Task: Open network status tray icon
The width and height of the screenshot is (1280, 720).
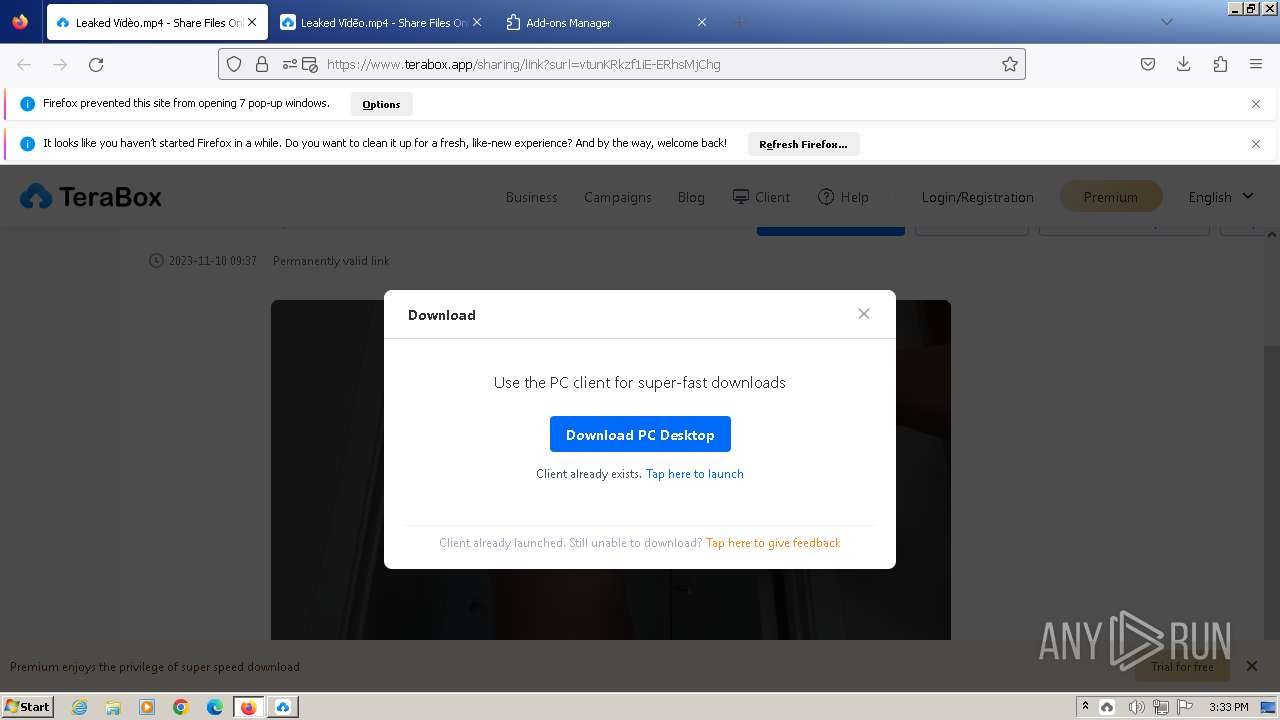Action: (x=1161, y=707)
